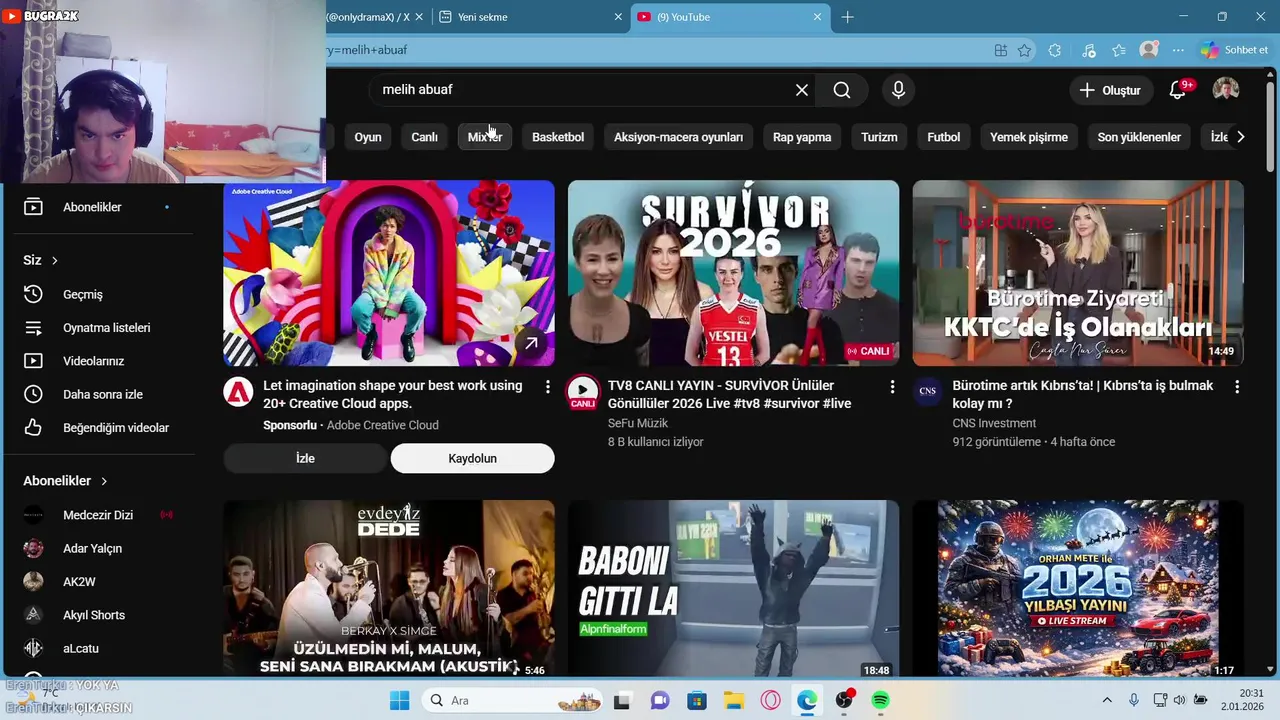
Task: Open CNS Investment channel link
Action: click(x=994, y=423)
